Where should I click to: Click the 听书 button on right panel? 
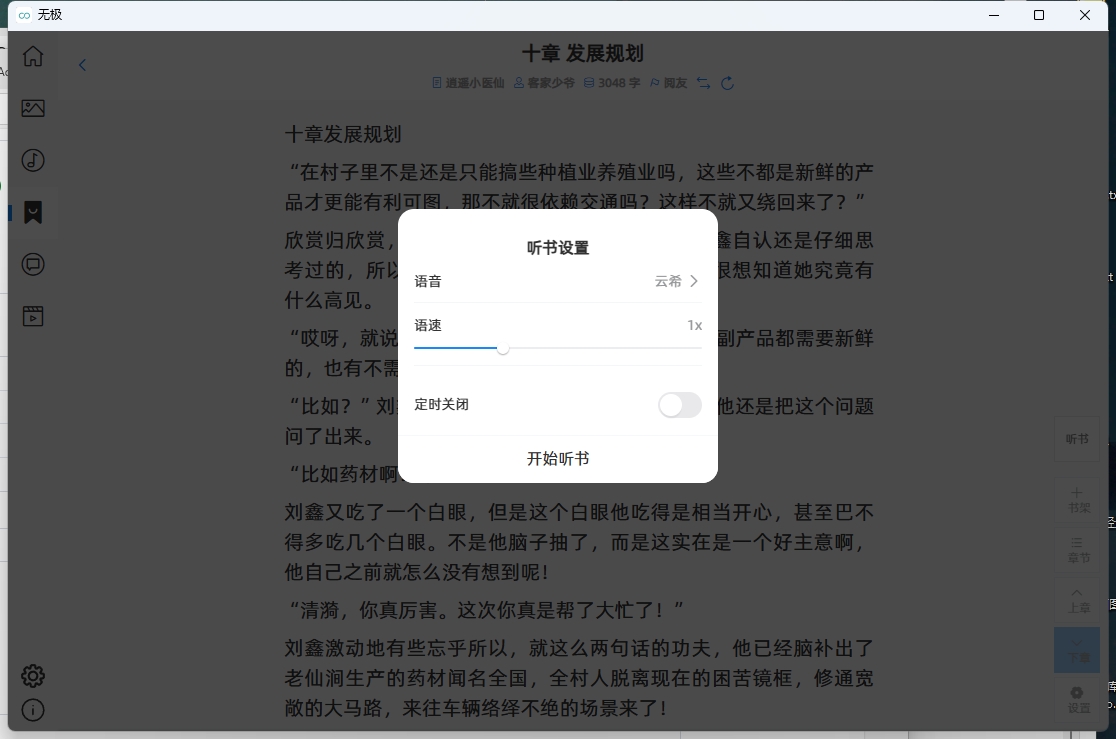click(x=1077, y=439)
